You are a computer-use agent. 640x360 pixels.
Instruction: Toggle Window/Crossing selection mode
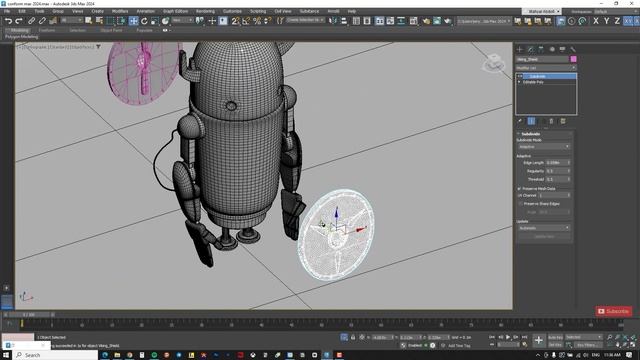(x=121, y=21)
